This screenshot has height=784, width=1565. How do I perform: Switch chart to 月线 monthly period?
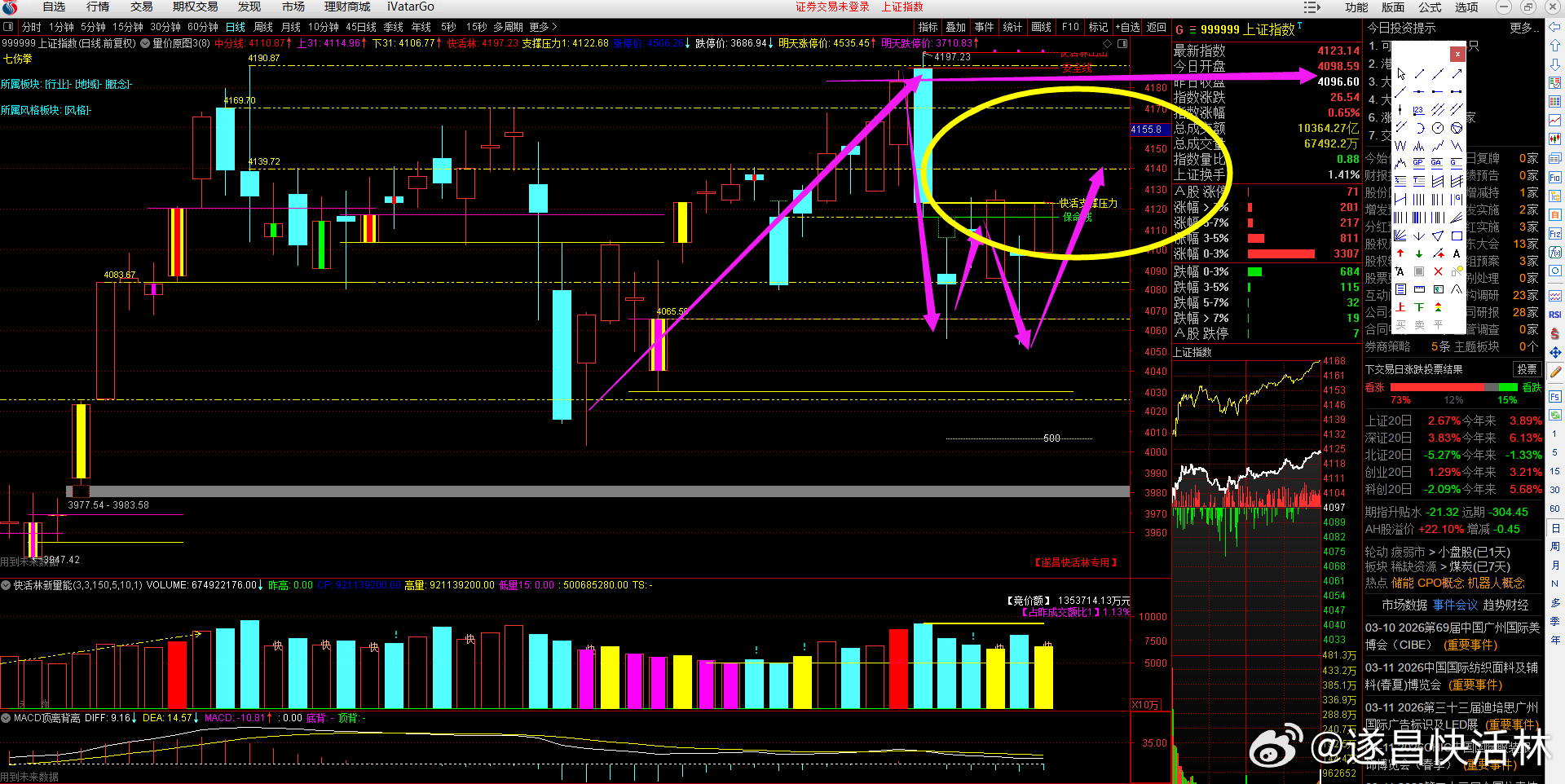point(291,27)
